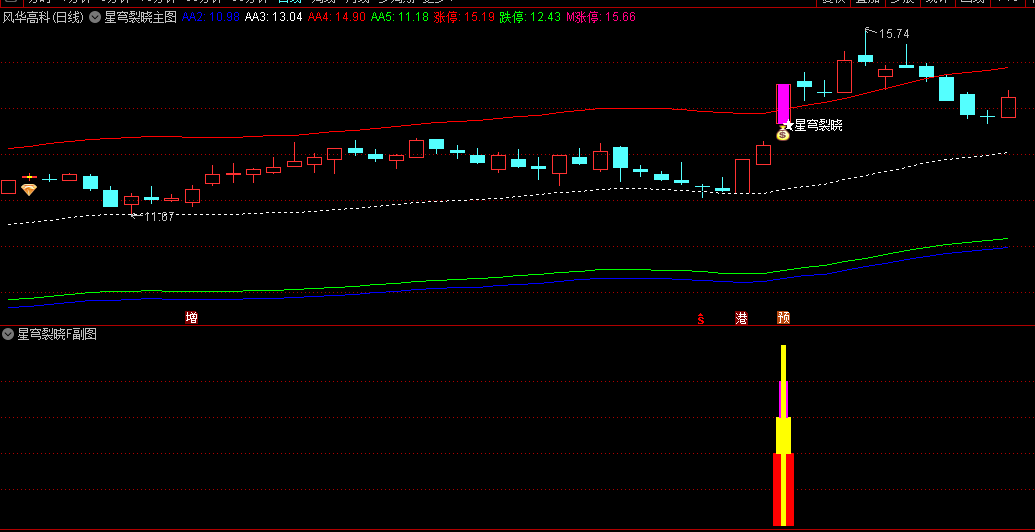Open the 增 event marker

pos(191,318)
